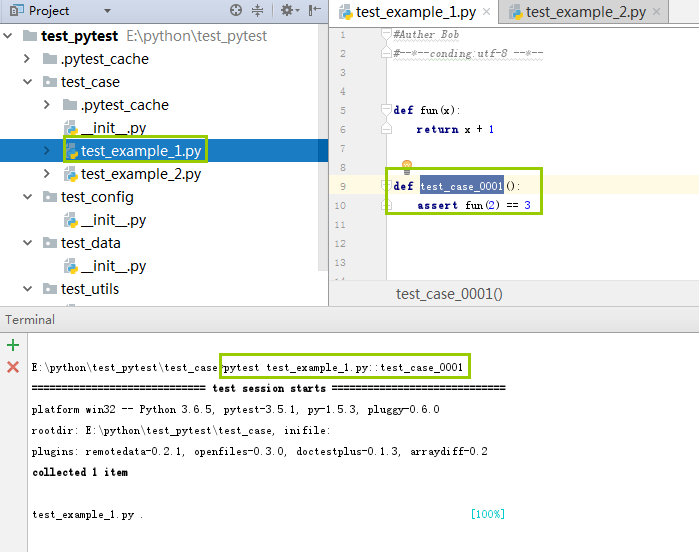Expand test_example_1.py file structure
The image size is (699, 552).
coord(47,151)
